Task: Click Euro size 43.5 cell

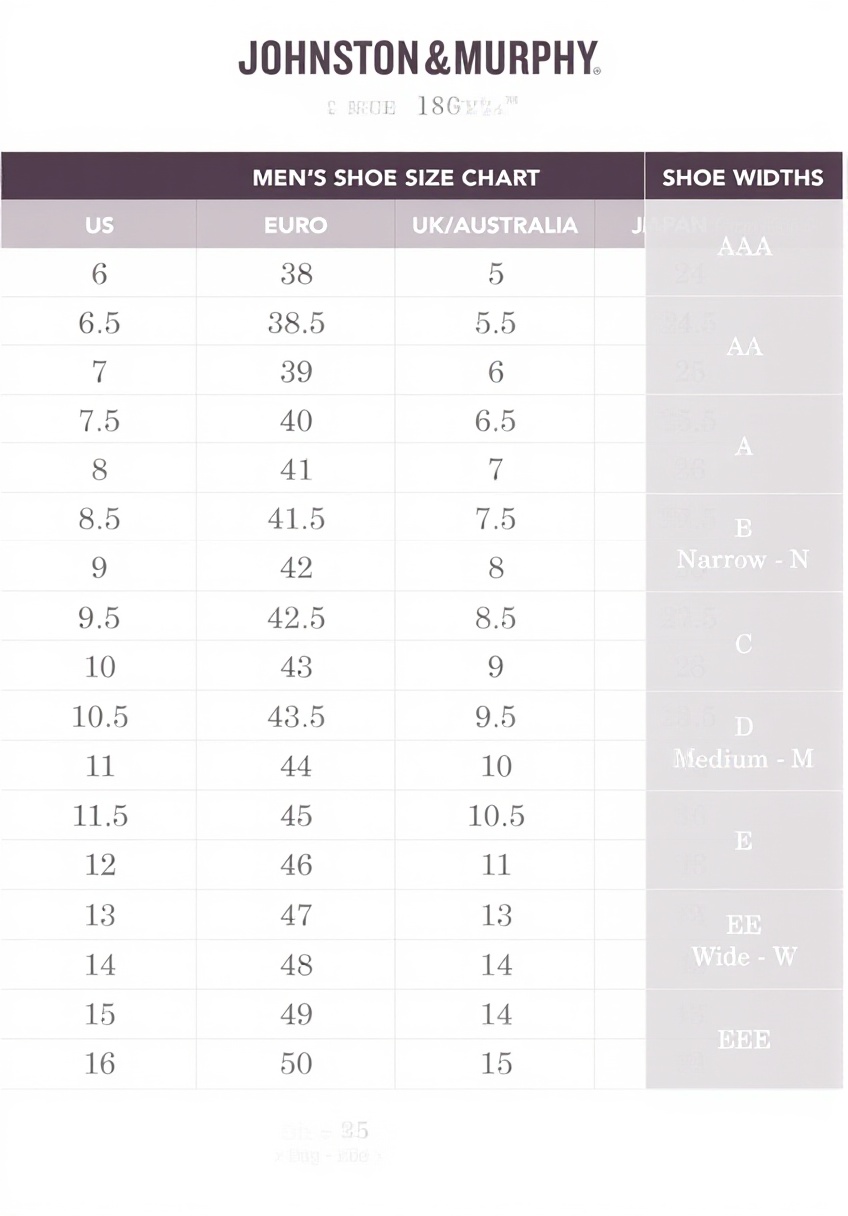Action: coord(296,717)
